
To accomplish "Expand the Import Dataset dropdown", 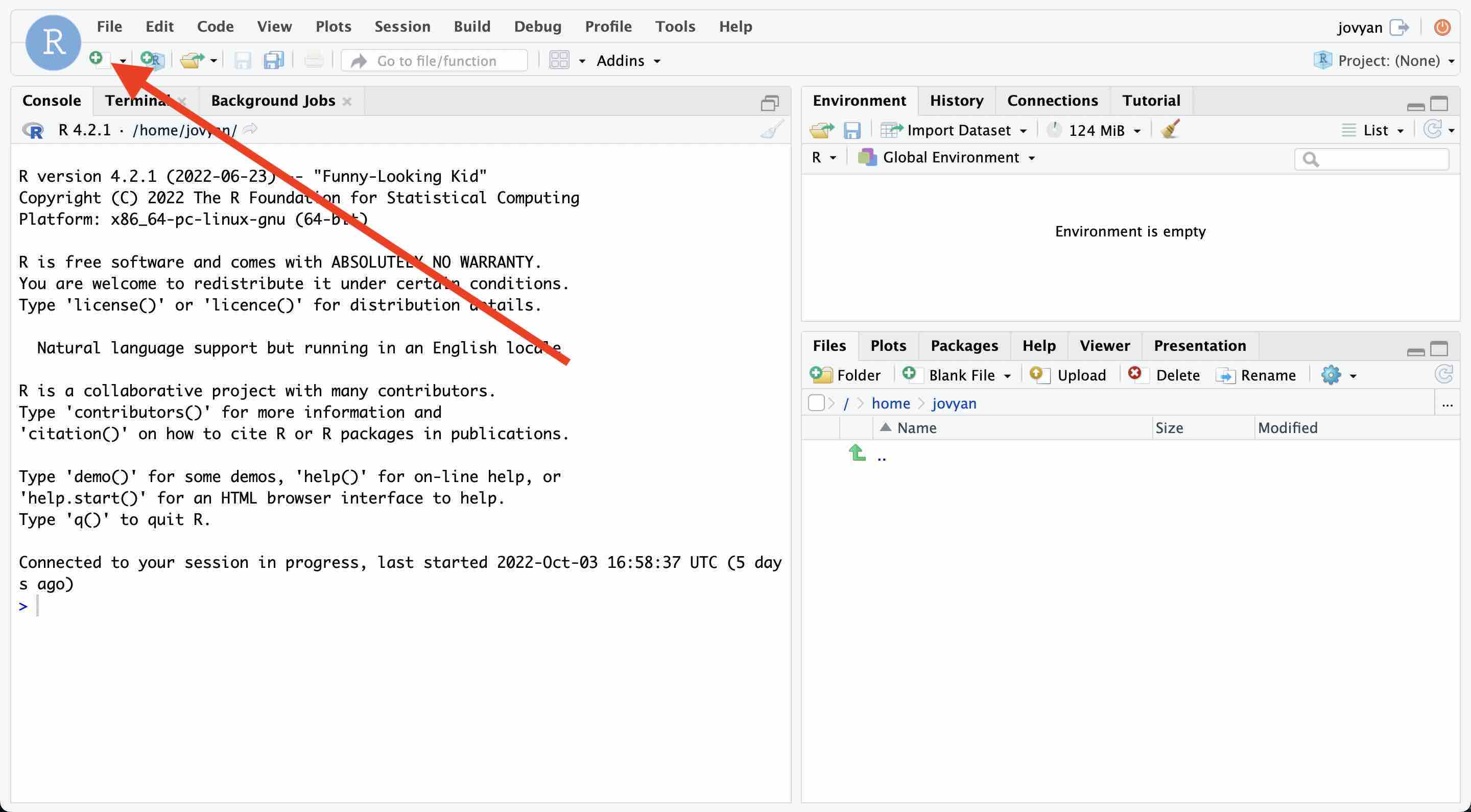I will (x=958, y=130).
